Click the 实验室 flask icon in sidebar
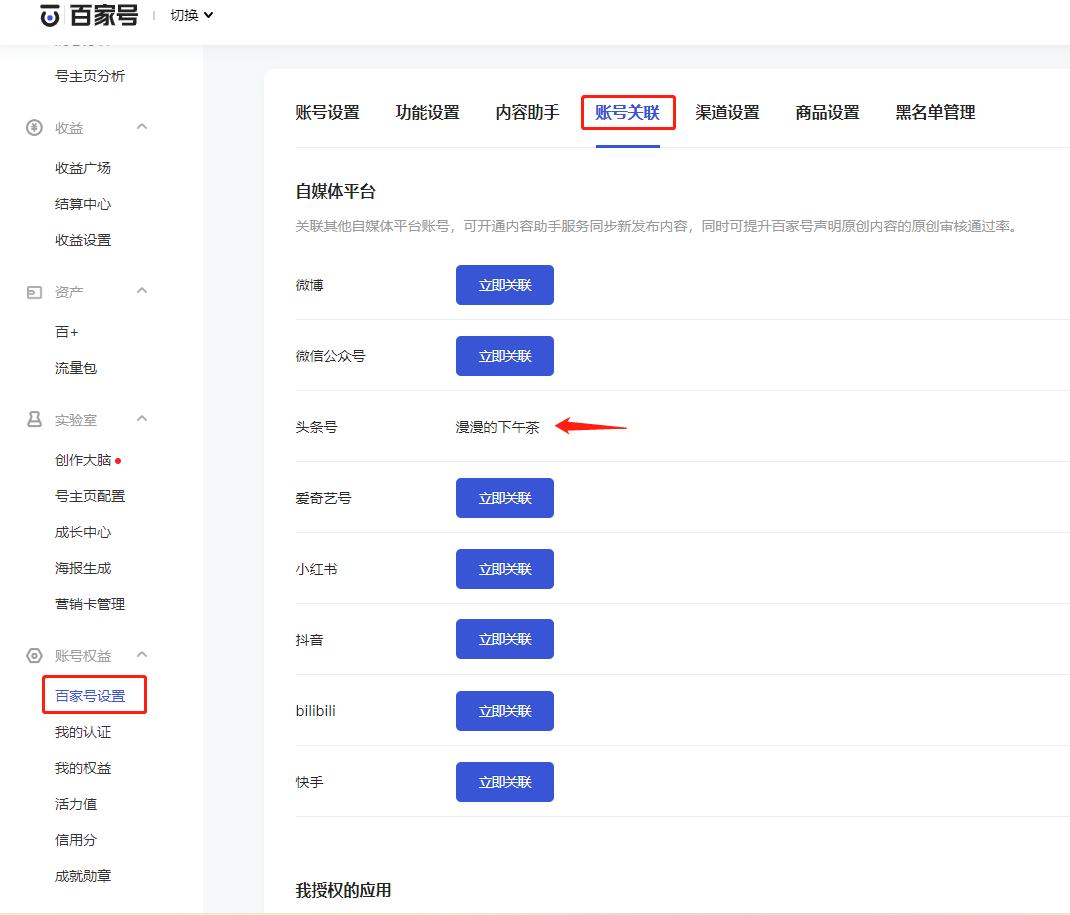 35,419
